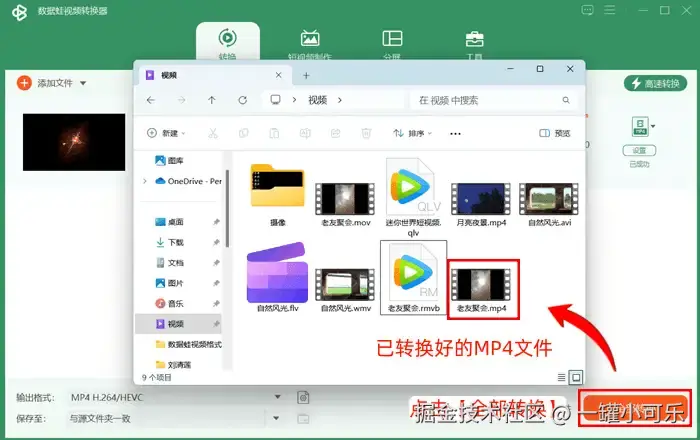Viewport: 700px width, 440px height.
Task: Switch to the 工具 toolbox tab
Action: pos(474,39)
